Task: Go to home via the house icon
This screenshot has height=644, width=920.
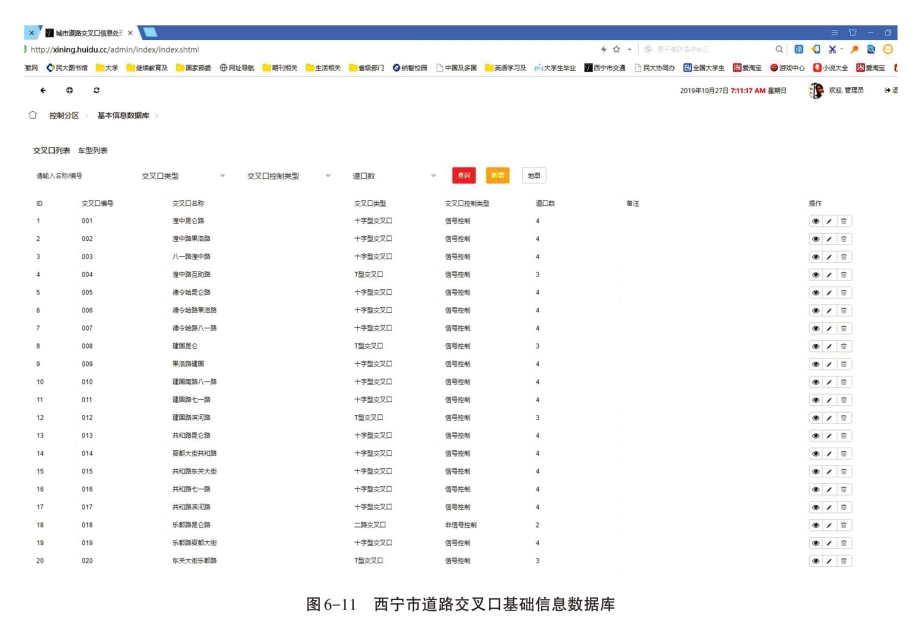Action: click(x=33, y=115)
